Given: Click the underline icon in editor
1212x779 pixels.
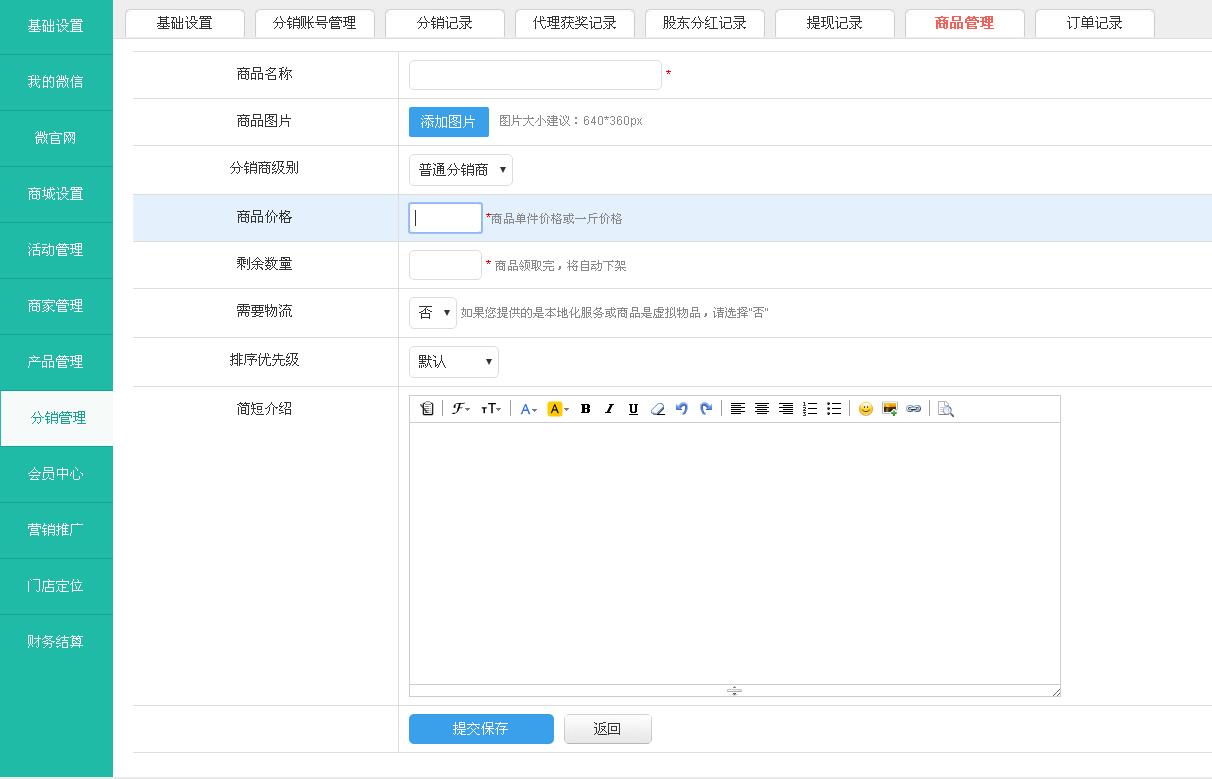Looking at the screenshot, I should 633,409.
